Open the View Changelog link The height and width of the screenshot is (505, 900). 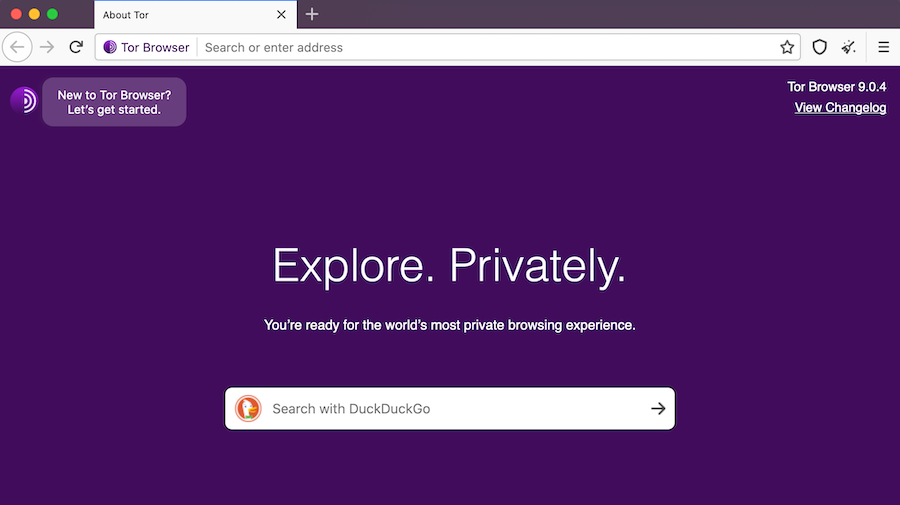(x=840, y=108)
